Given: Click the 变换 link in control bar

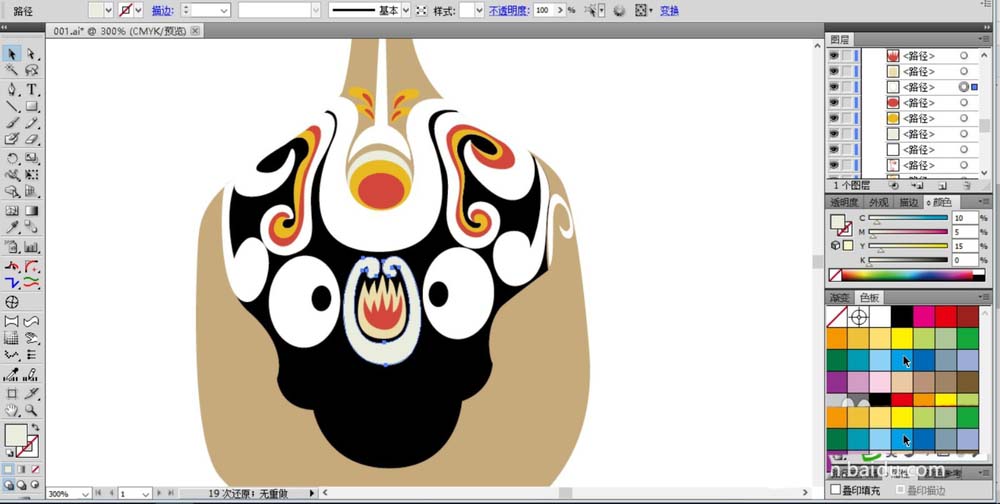Looking at the screenshot, I should coord(669,10).
